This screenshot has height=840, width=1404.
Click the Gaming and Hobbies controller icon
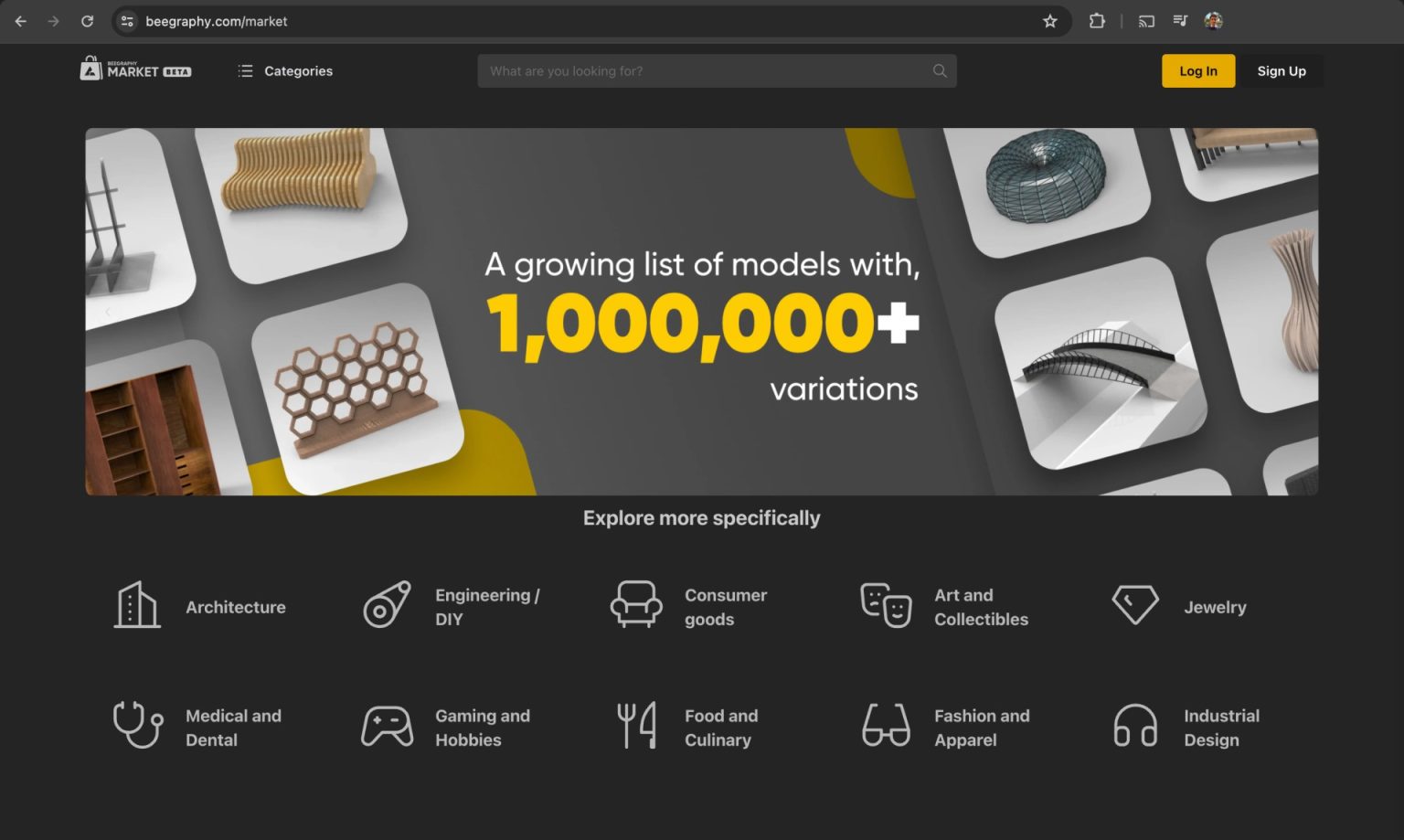click(387, 727)
